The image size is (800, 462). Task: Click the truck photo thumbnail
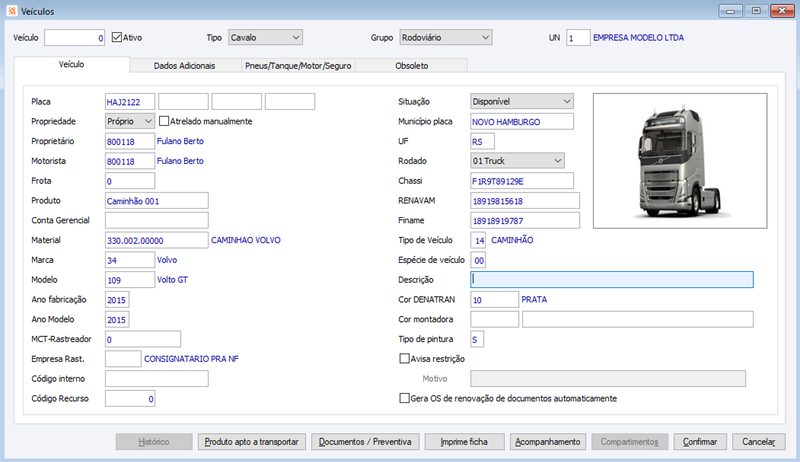click(x=680, y=161)
